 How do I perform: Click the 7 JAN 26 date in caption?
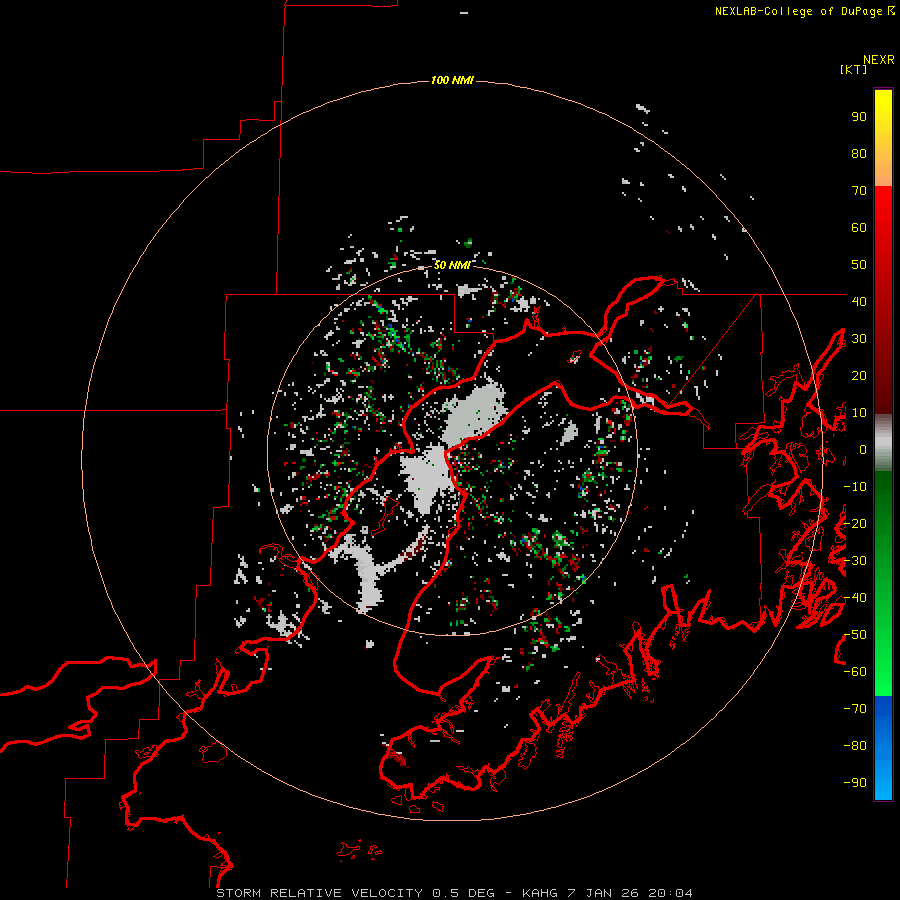[x=603, y=893]
